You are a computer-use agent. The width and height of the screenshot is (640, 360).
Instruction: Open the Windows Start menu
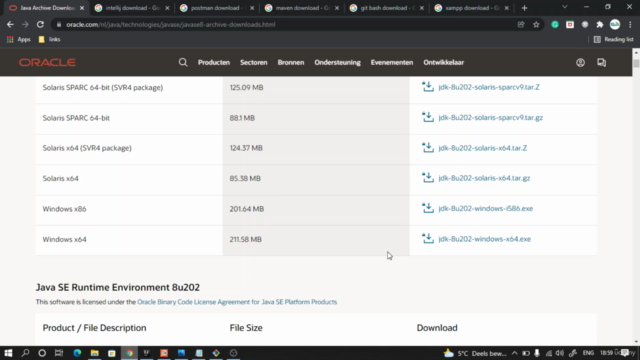(x=8, y=353)
